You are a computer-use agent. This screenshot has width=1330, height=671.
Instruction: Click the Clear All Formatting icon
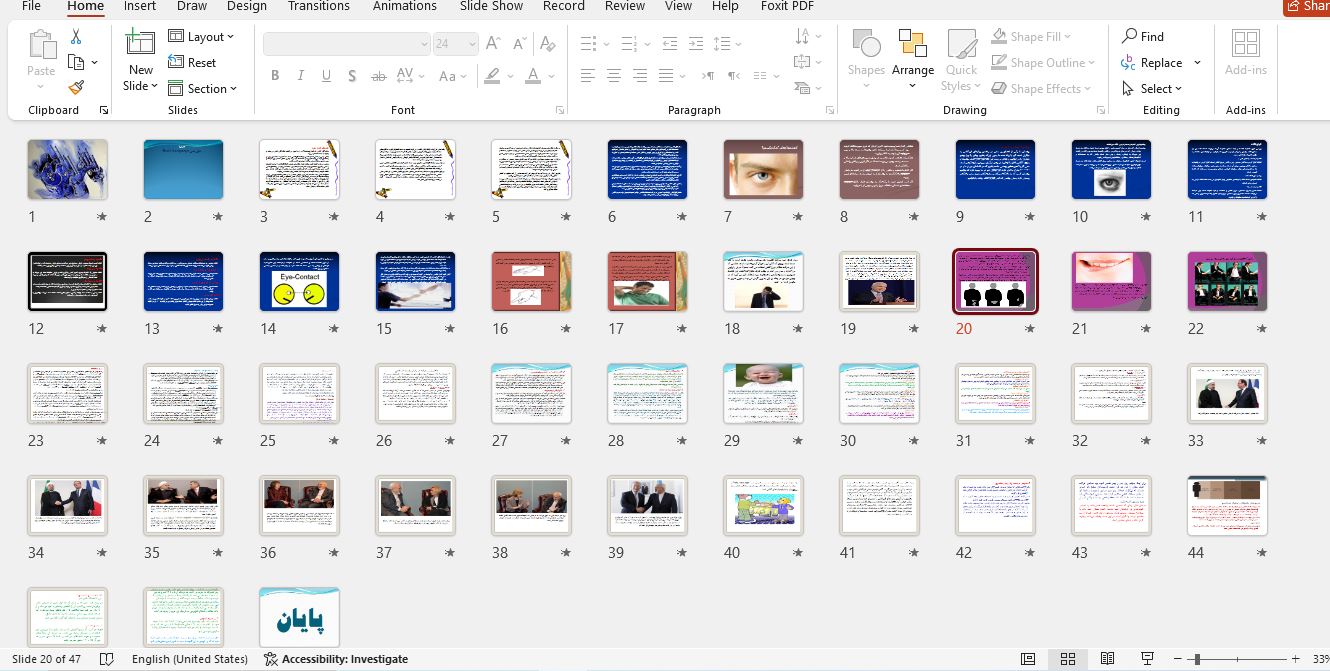[x=547, y=43]
